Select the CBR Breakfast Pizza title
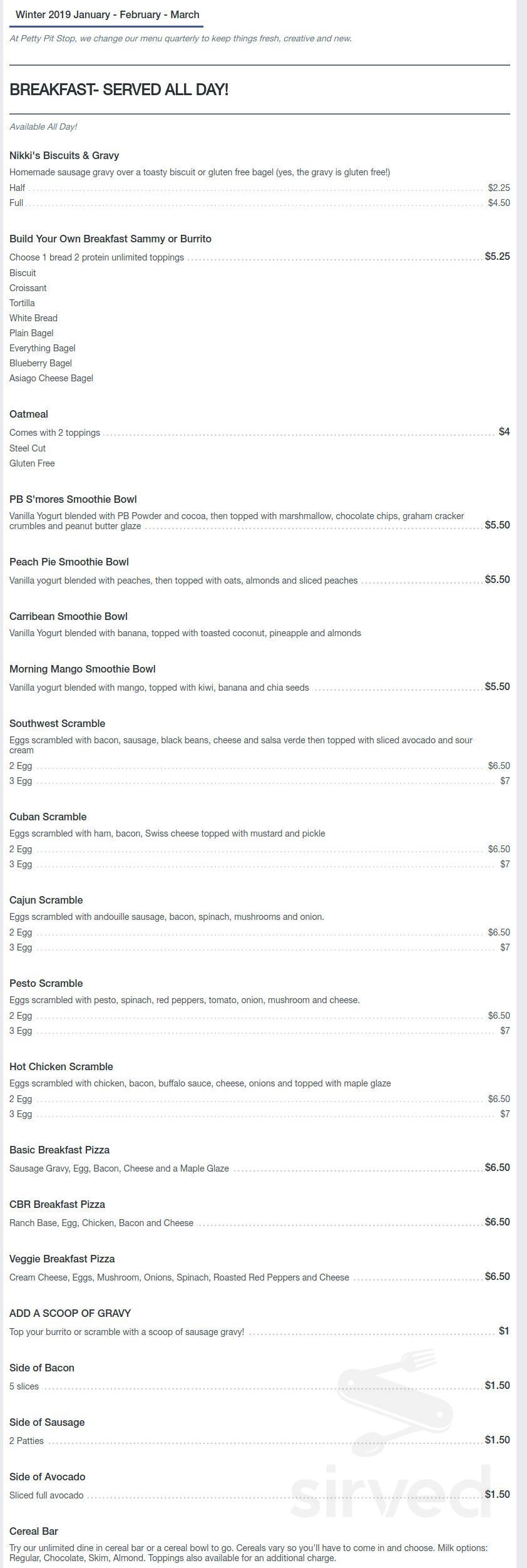This screenshot has height=1568, width=527. 57,1204
